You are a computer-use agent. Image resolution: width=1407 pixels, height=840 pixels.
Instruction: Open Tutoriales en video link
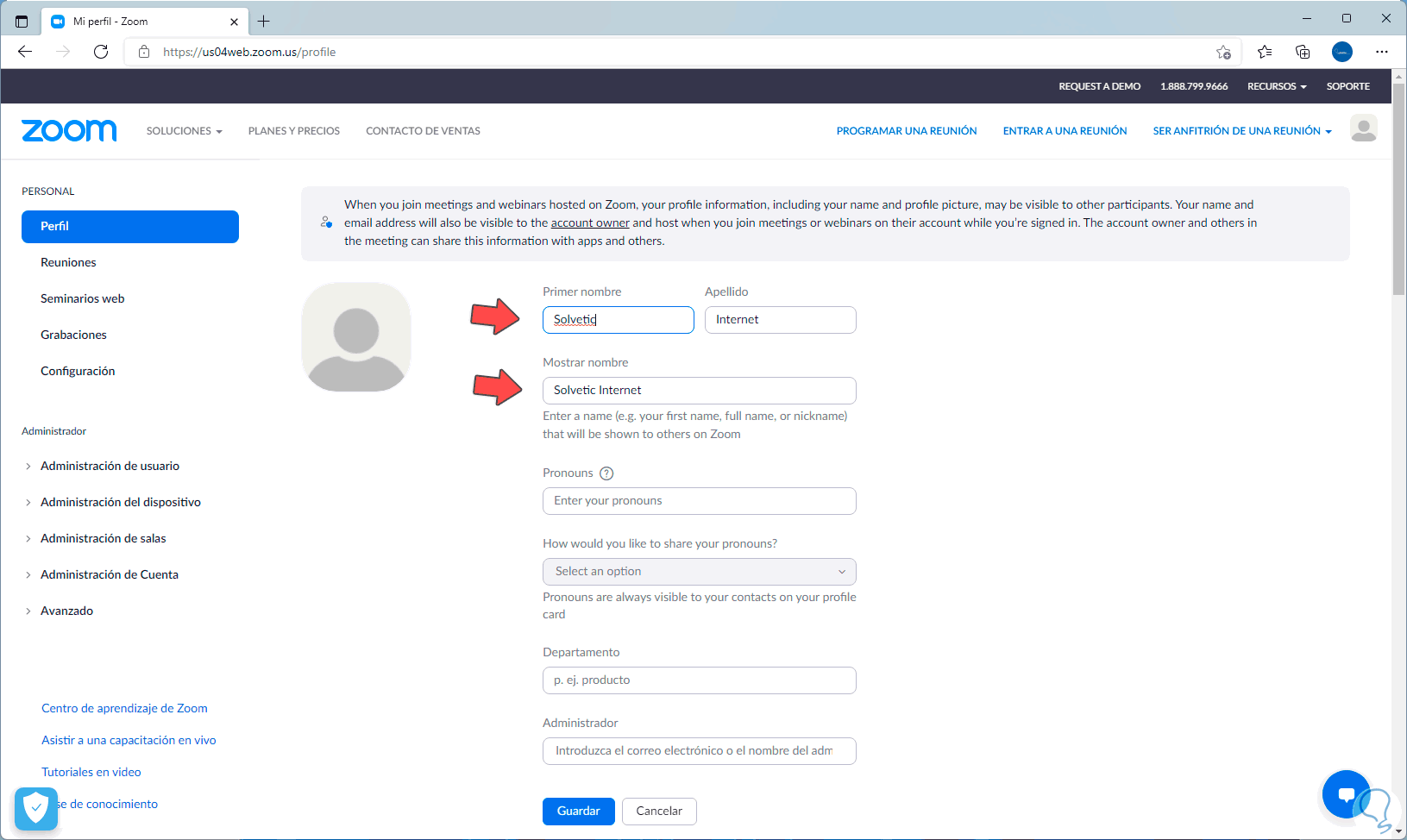click(x=91, y=772)
